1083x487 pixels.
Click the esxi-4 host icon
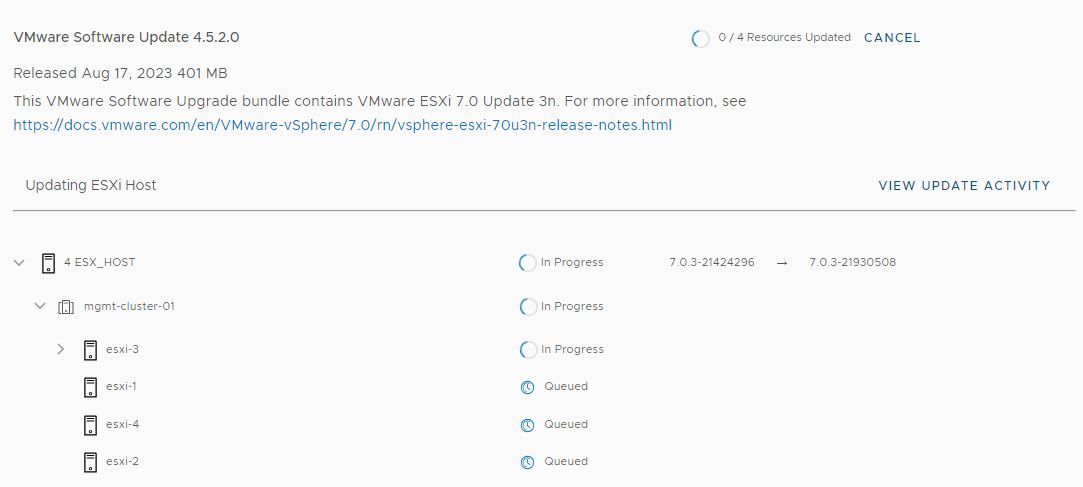coord(90,425)
